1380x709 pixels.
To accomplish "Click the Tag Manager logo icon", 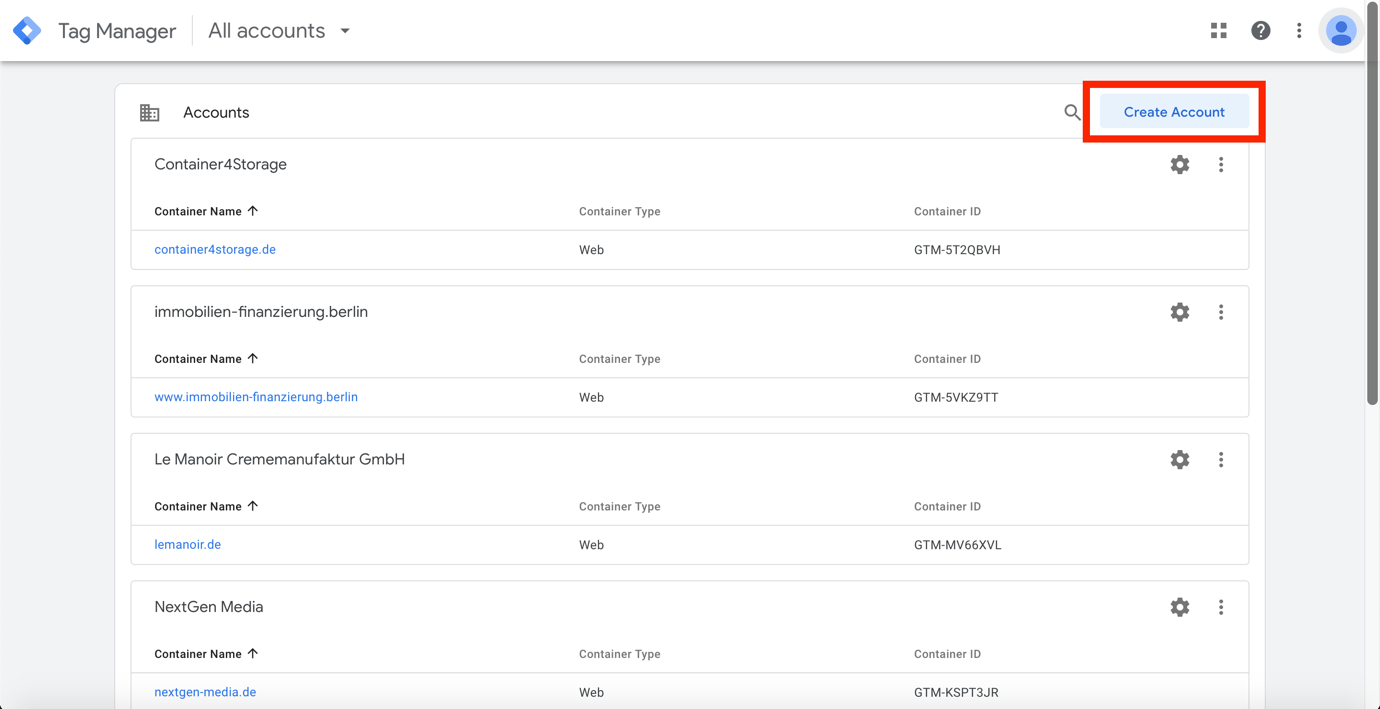I will pyautogui.click(x=27, y=31).
